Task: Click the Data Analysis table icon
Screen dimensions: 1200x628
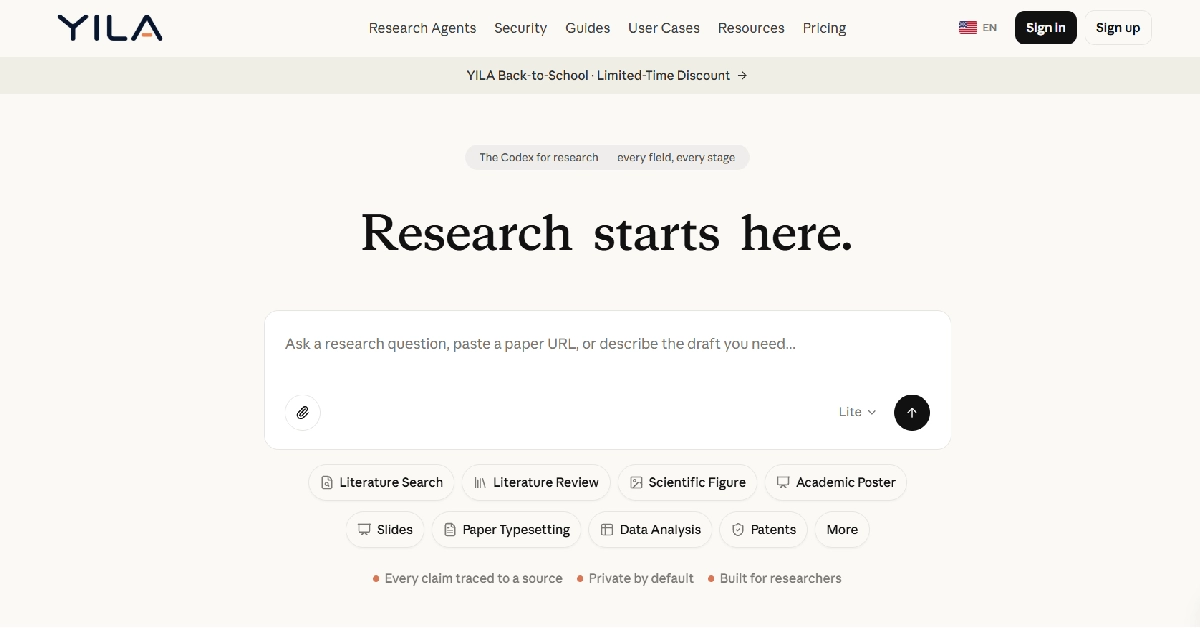Action: point(606,529)
